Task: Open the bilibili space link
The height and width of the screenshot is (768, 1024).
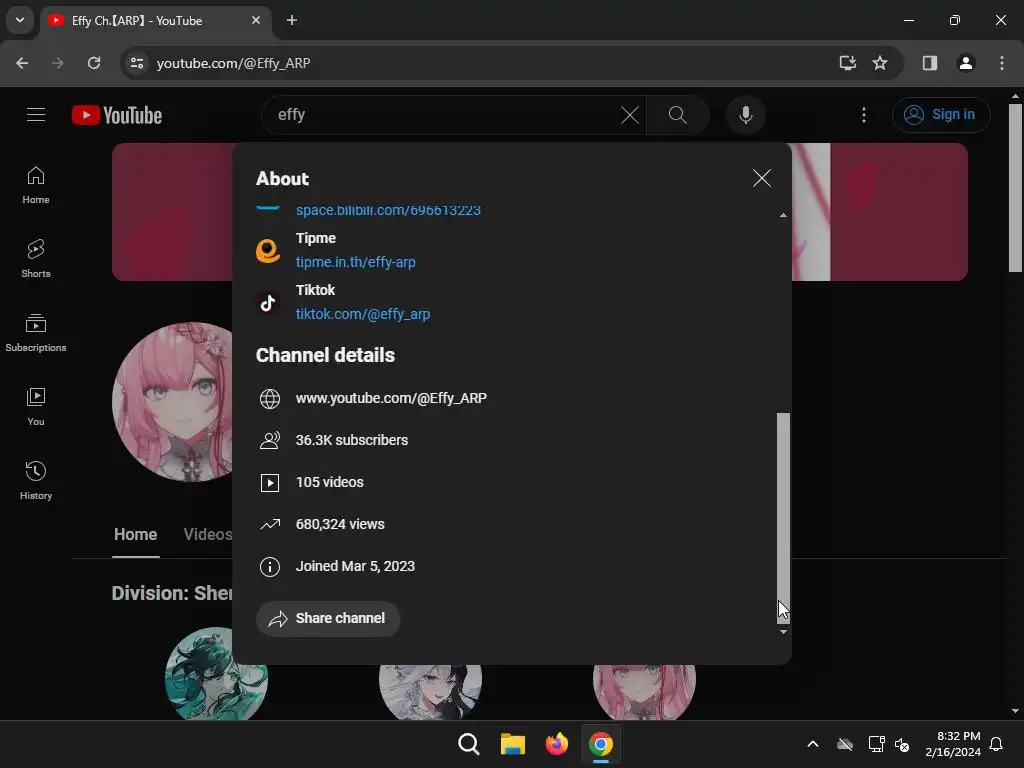Action: point(388,210)
